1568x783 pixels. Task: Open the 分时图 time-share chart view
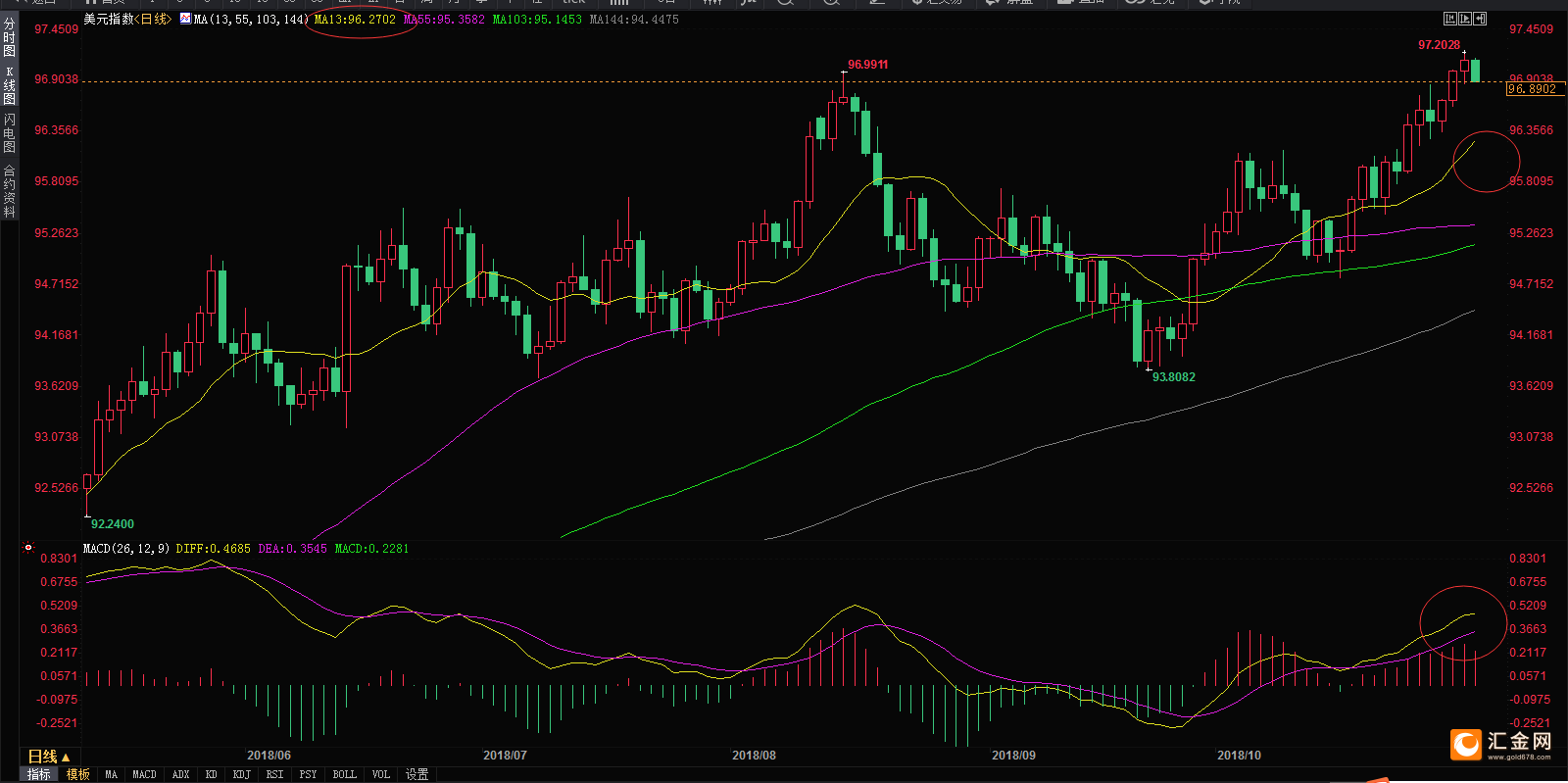(x=9, y=36)
